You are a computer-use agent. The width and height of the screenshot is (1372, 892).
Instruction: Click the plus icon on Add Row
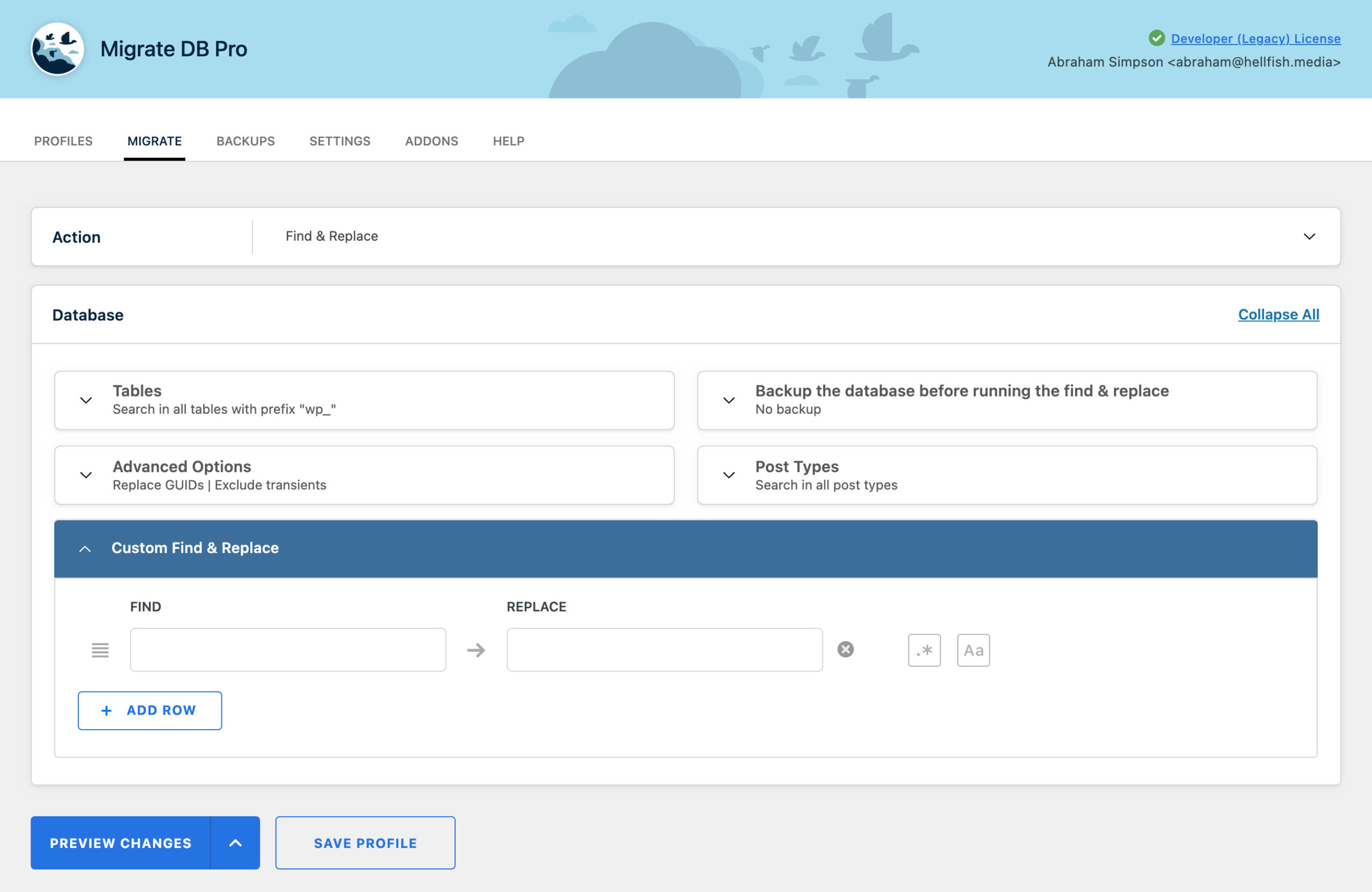106,710
